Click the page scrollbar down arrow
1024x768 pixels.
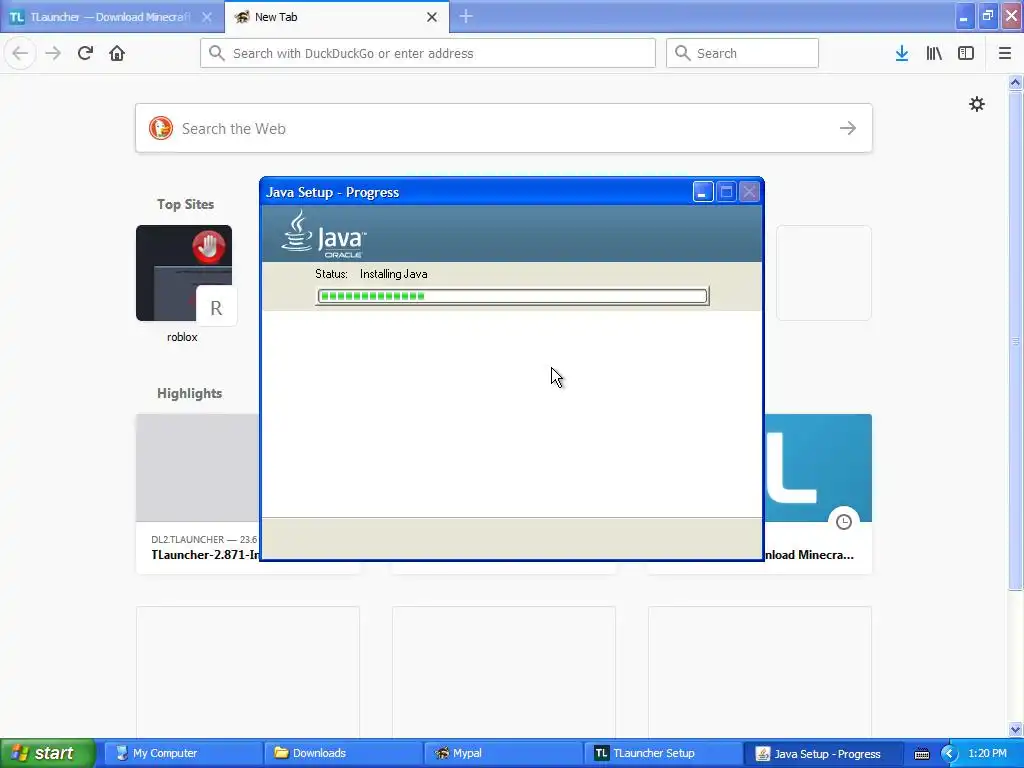[1015, 729]
